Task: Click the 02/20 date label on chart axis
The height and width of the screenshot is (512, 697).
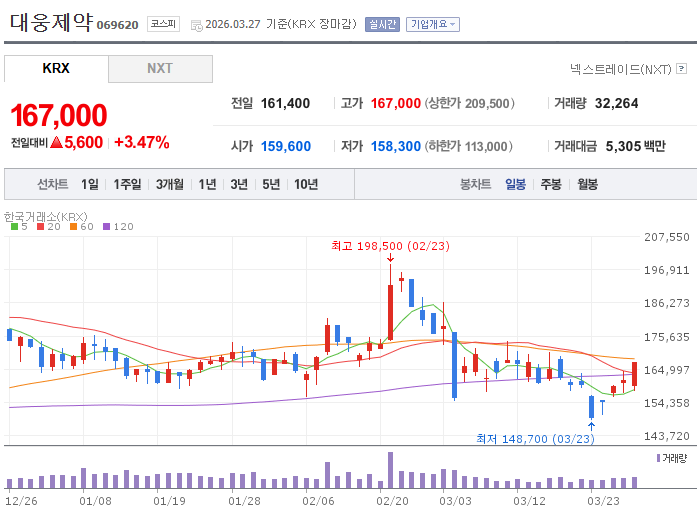Action: (392, 501)
